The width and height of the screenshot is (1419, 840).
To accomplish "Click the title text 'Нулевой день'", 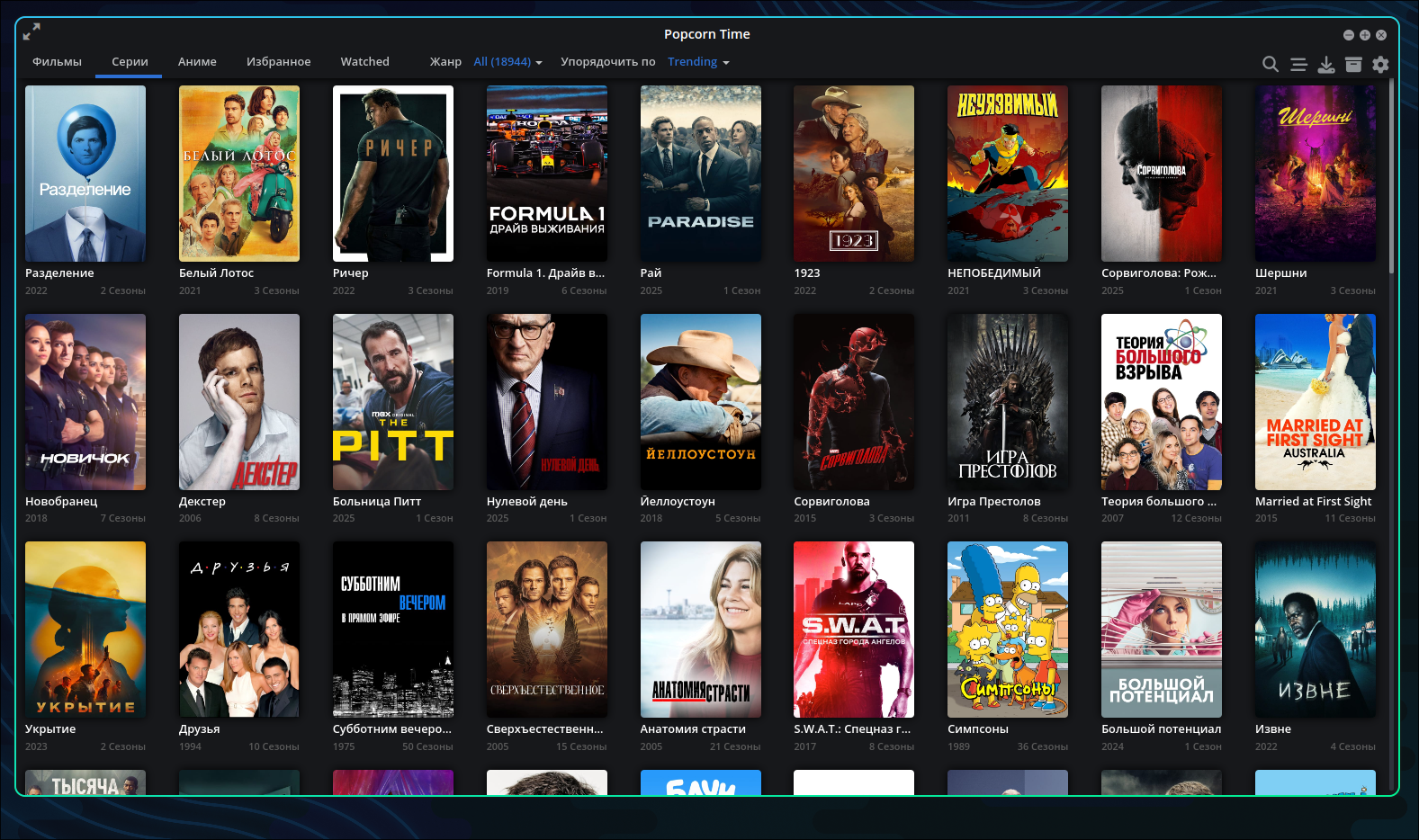I will tap(527, 502).
